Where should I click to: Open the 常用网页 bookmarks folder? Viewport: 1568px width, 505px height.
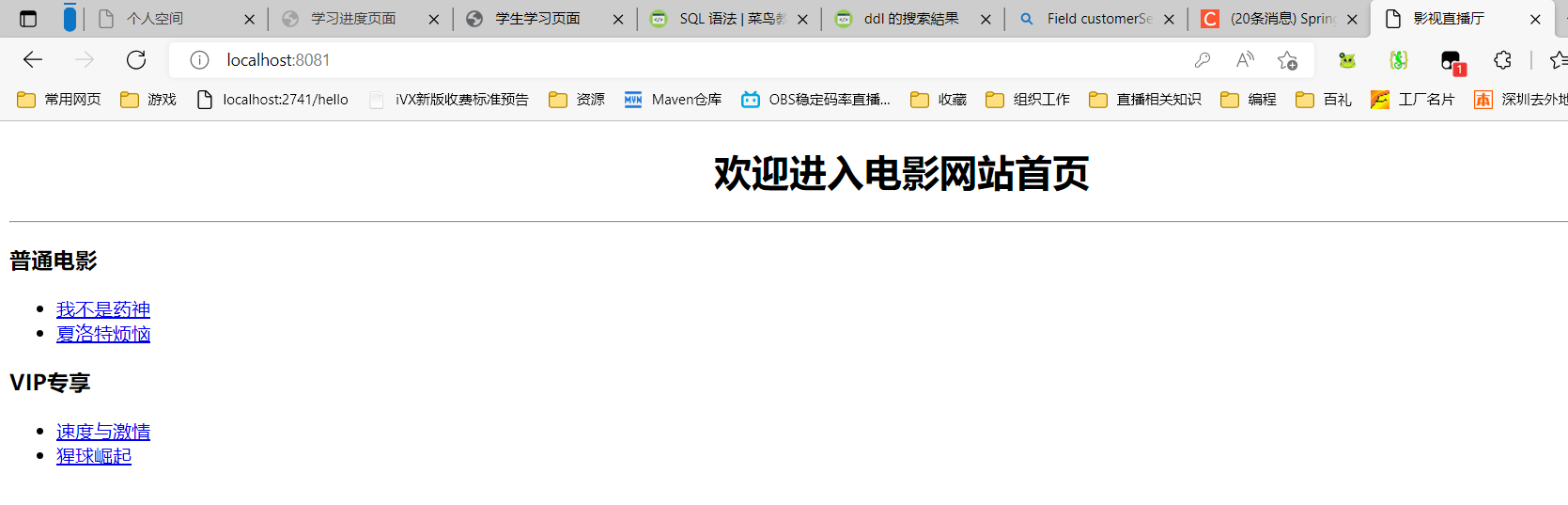pyautogui.click(x=59, y=100)
